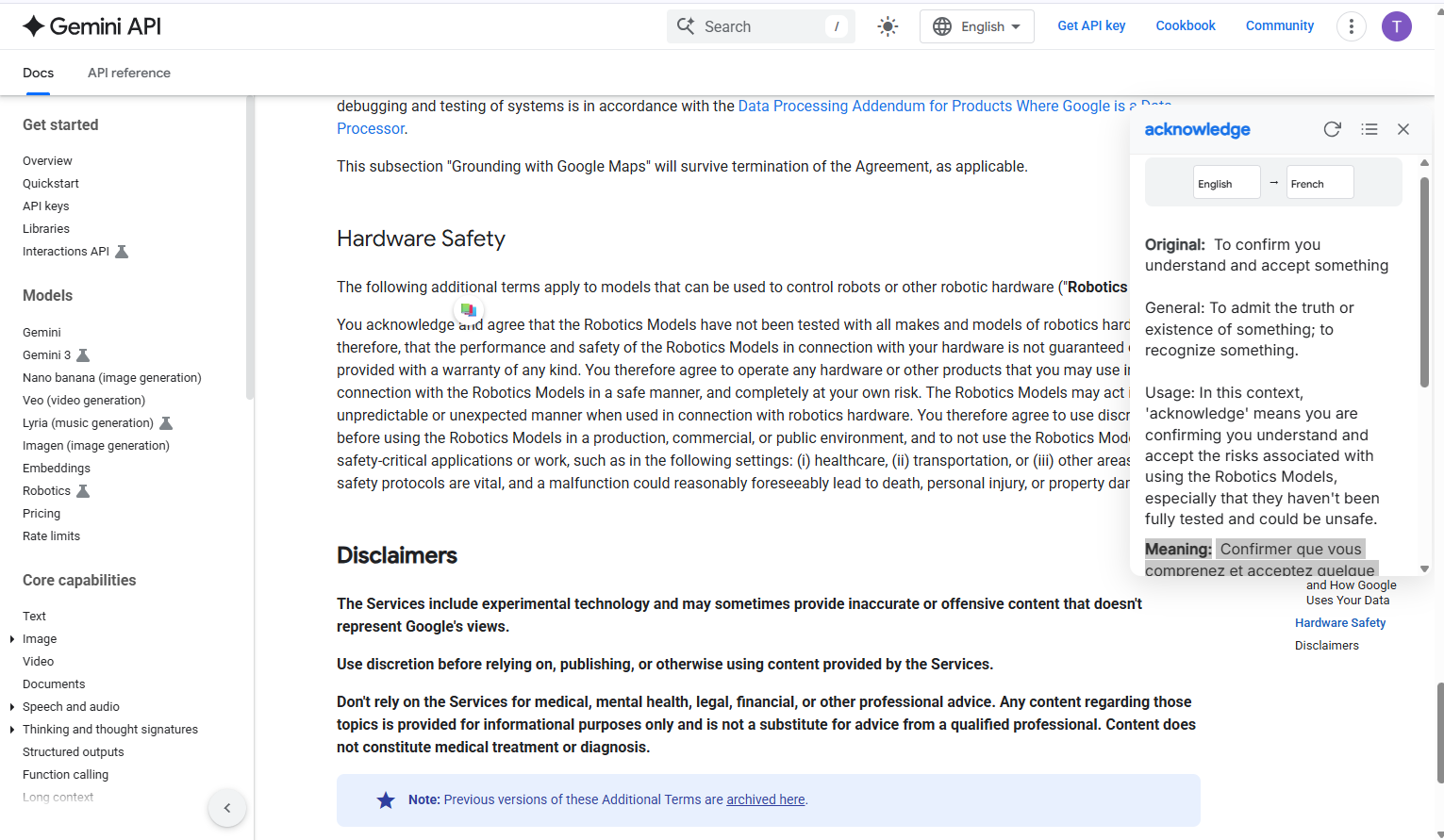Close the acknowledge translation popup
The image size is (1444, 840).
[1403, 129]
